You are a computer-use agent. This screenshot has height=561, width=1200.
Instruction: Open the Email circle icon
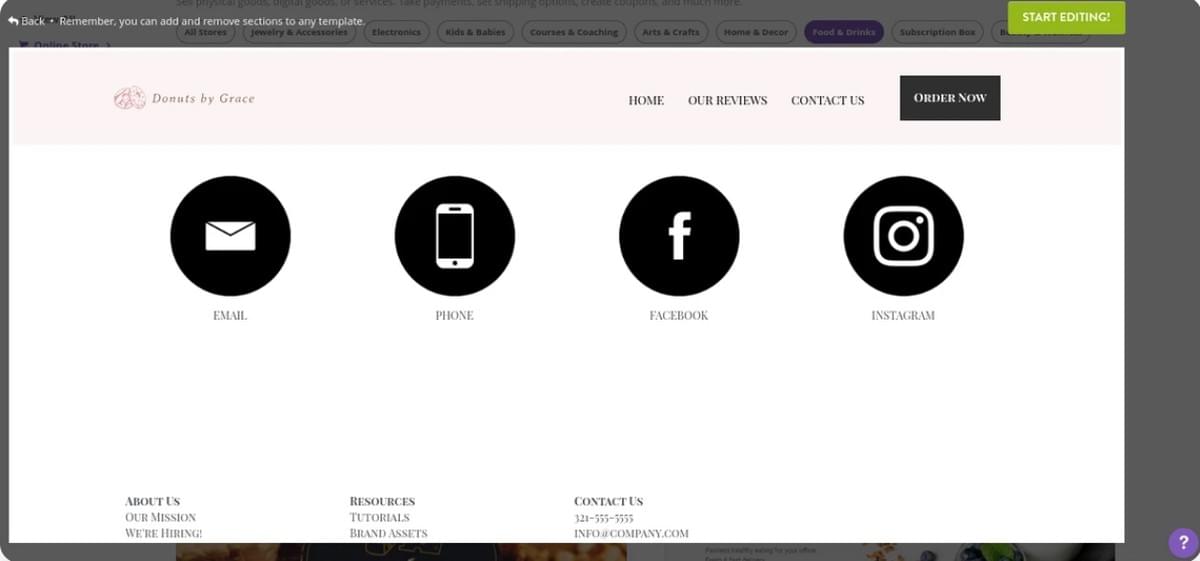click(x=230, y=236)
